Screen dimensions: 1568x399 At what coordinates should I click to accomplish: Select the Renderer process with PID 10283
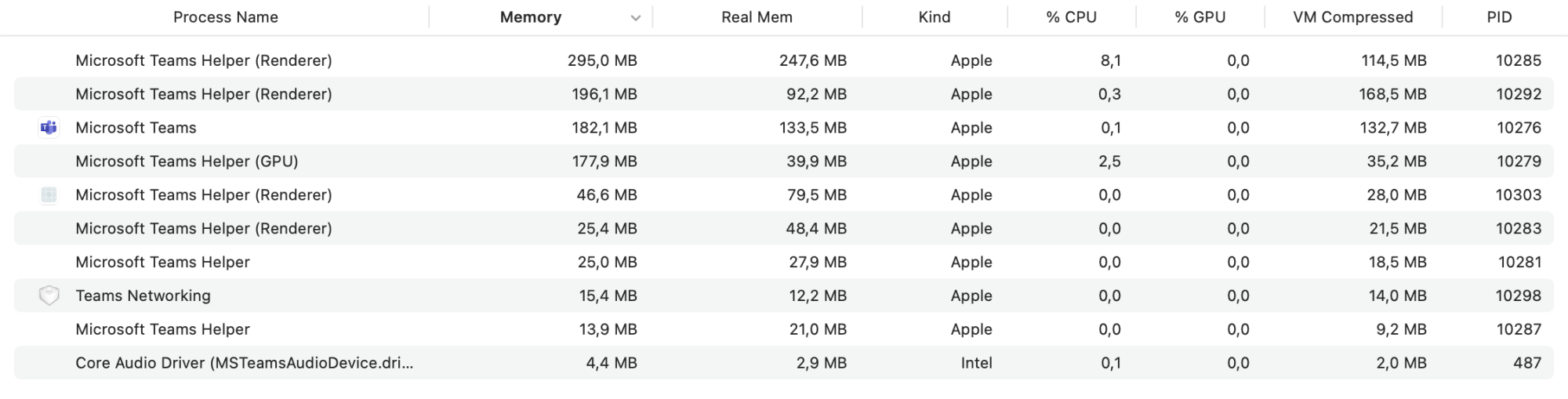(x=204, y=228)
